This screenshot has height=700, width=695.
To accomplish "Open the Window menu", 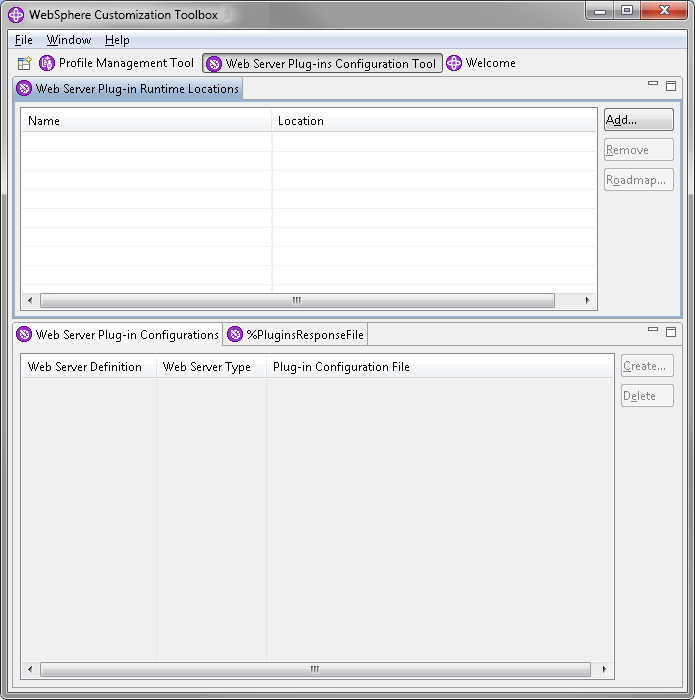I will [x=69, y=40].
